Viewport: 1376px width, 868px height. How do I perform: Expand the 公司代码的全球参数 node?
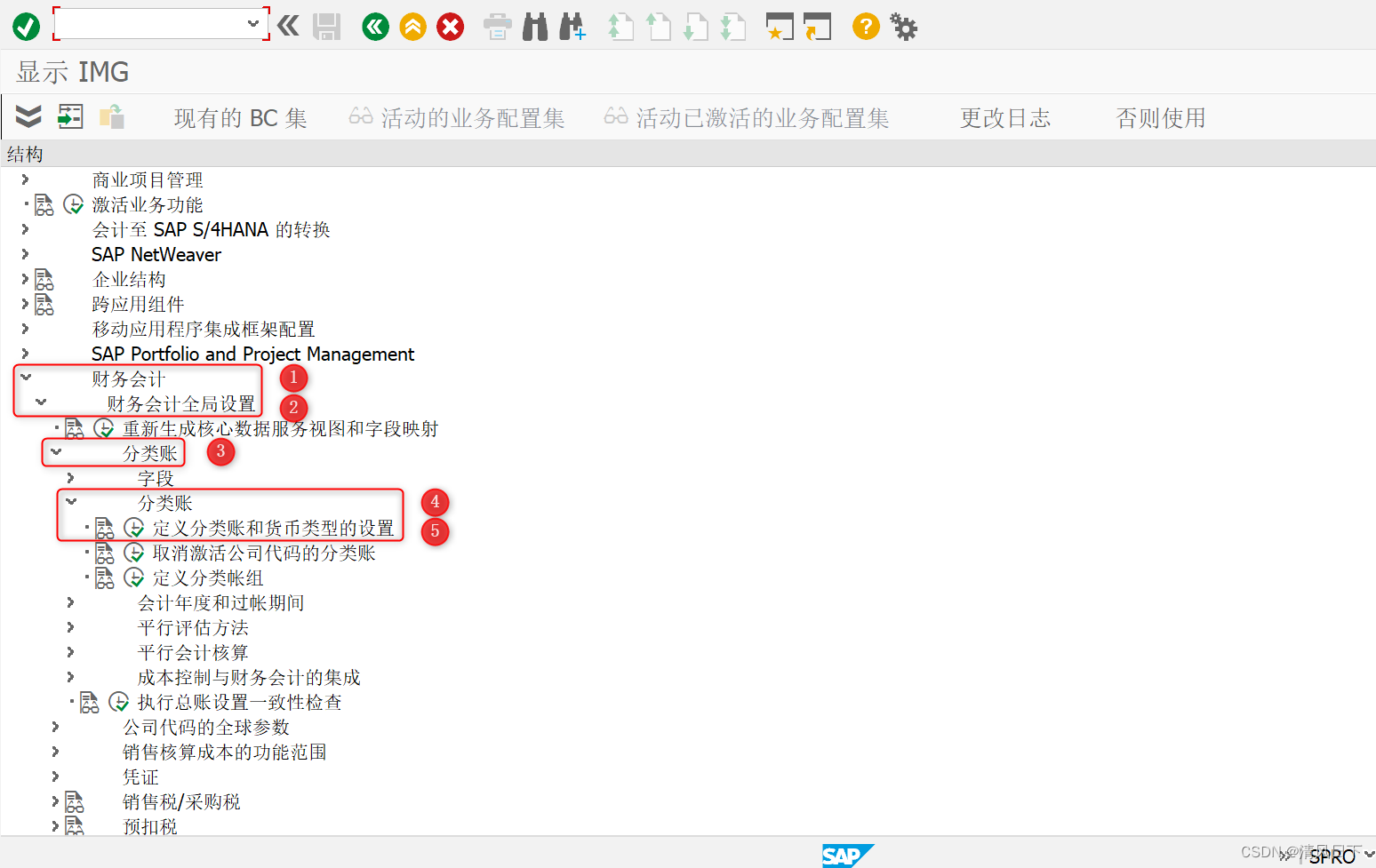coord(55,727)
